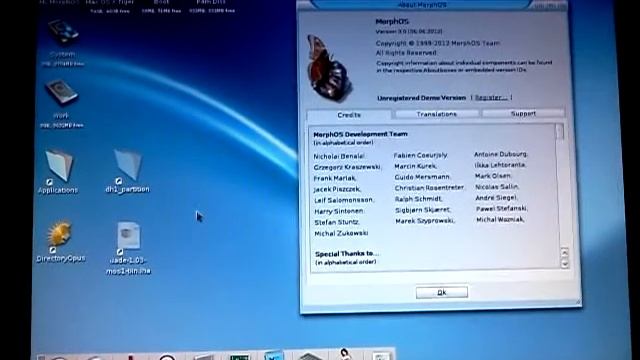Click the "All Rights Reserved" text
Image resolution: width=640 pixels, height=360 pixels.
point(406,53)
